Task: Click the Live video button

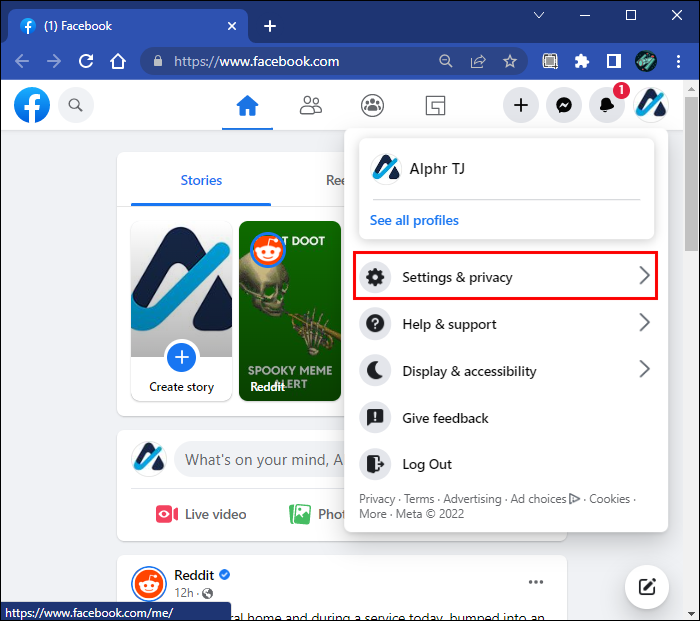Action: (x=201, y=514)
